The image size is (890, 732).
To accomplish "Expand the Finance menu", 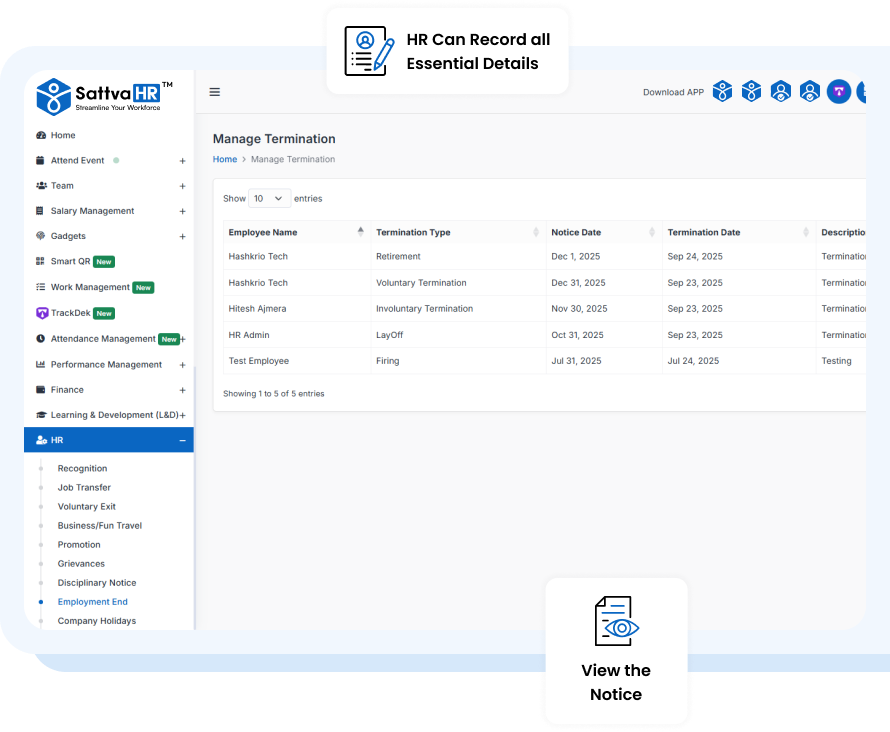I will [182, 389].
